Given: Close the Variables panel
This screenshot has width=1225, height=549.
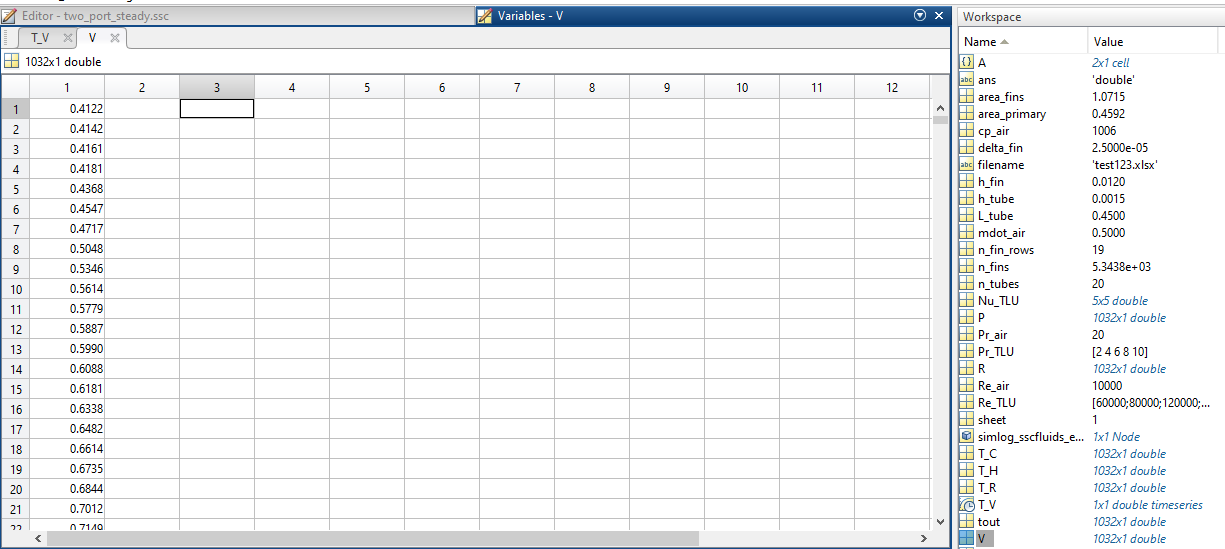Looking at the screenshot, I should point(939,16).
